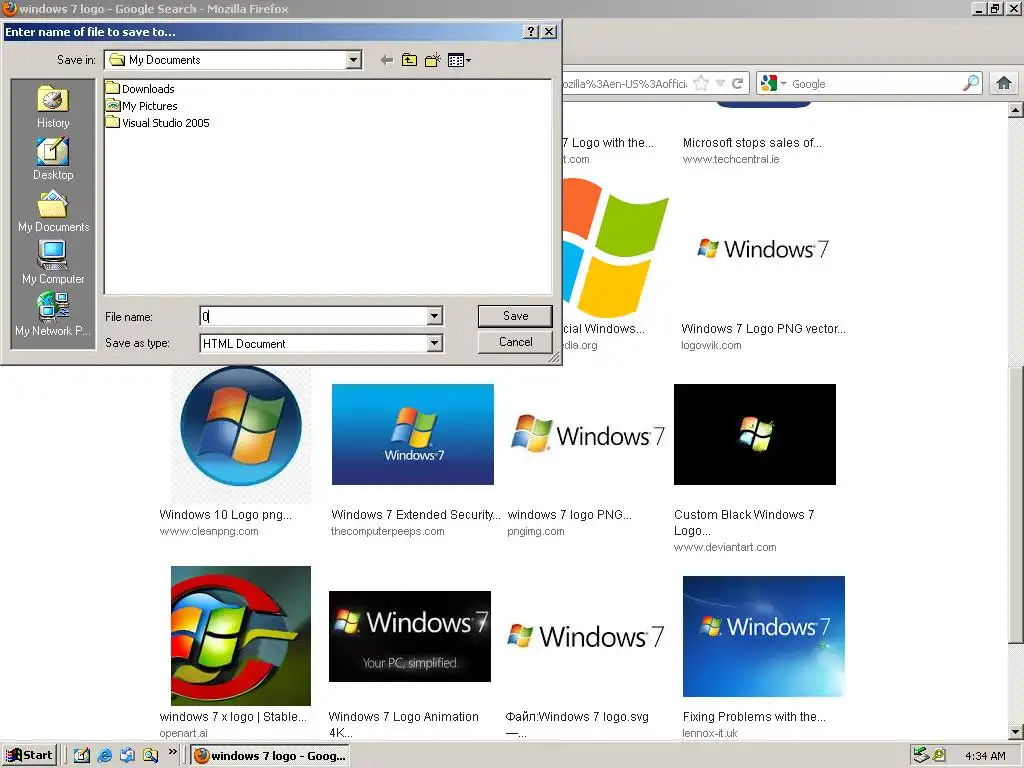1024x768 pixels.
Task: Select My Documents sidebar shortcut
Action: (x=53, y=211)
